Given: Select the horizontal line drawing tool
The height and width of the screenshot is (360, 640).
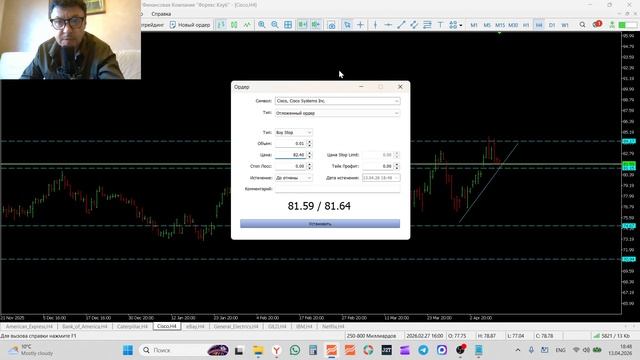Looking at the screenshot, I should [388, 25].
